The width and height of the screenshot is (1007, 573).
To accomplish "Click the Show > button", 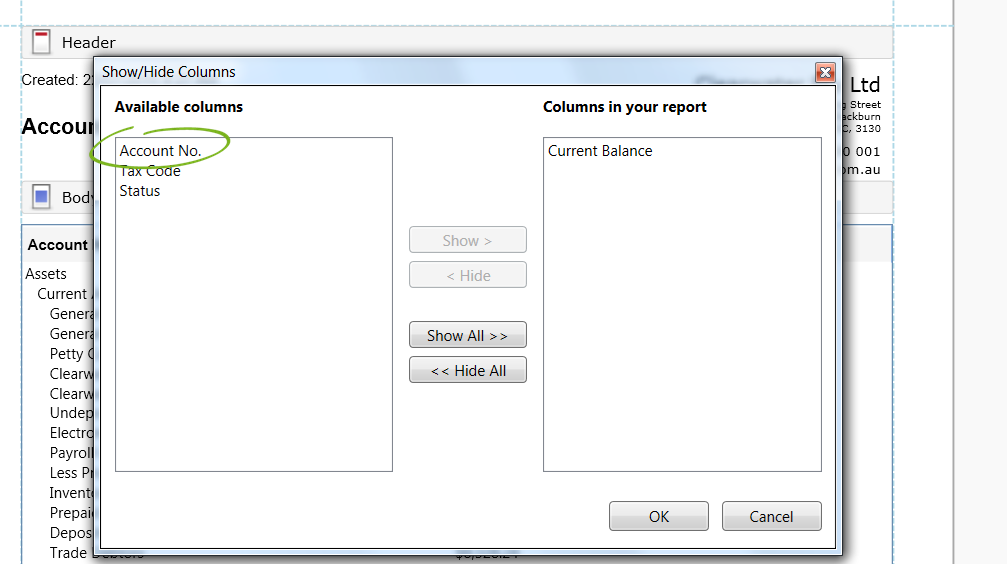I will [467, 241].
